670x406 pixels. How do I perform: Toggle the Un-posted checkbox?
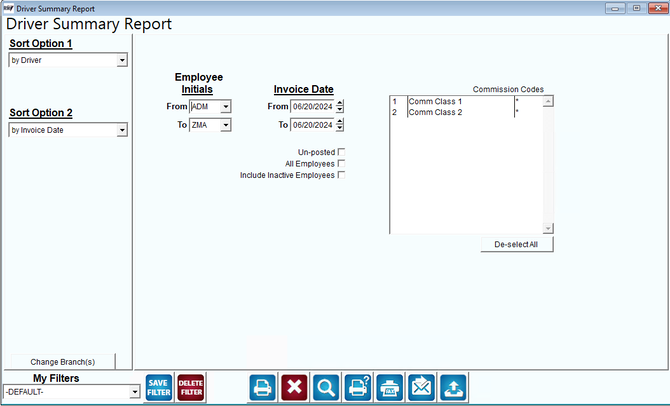click(x=341, y=152)
